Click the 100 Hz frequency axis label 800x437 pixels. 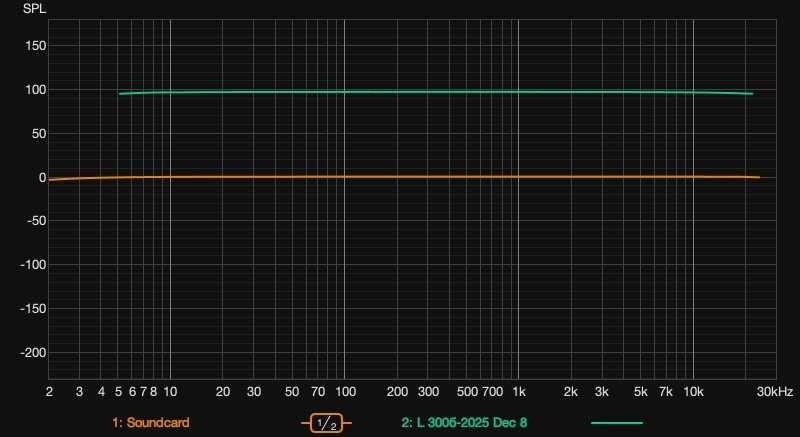click(345, 392)
